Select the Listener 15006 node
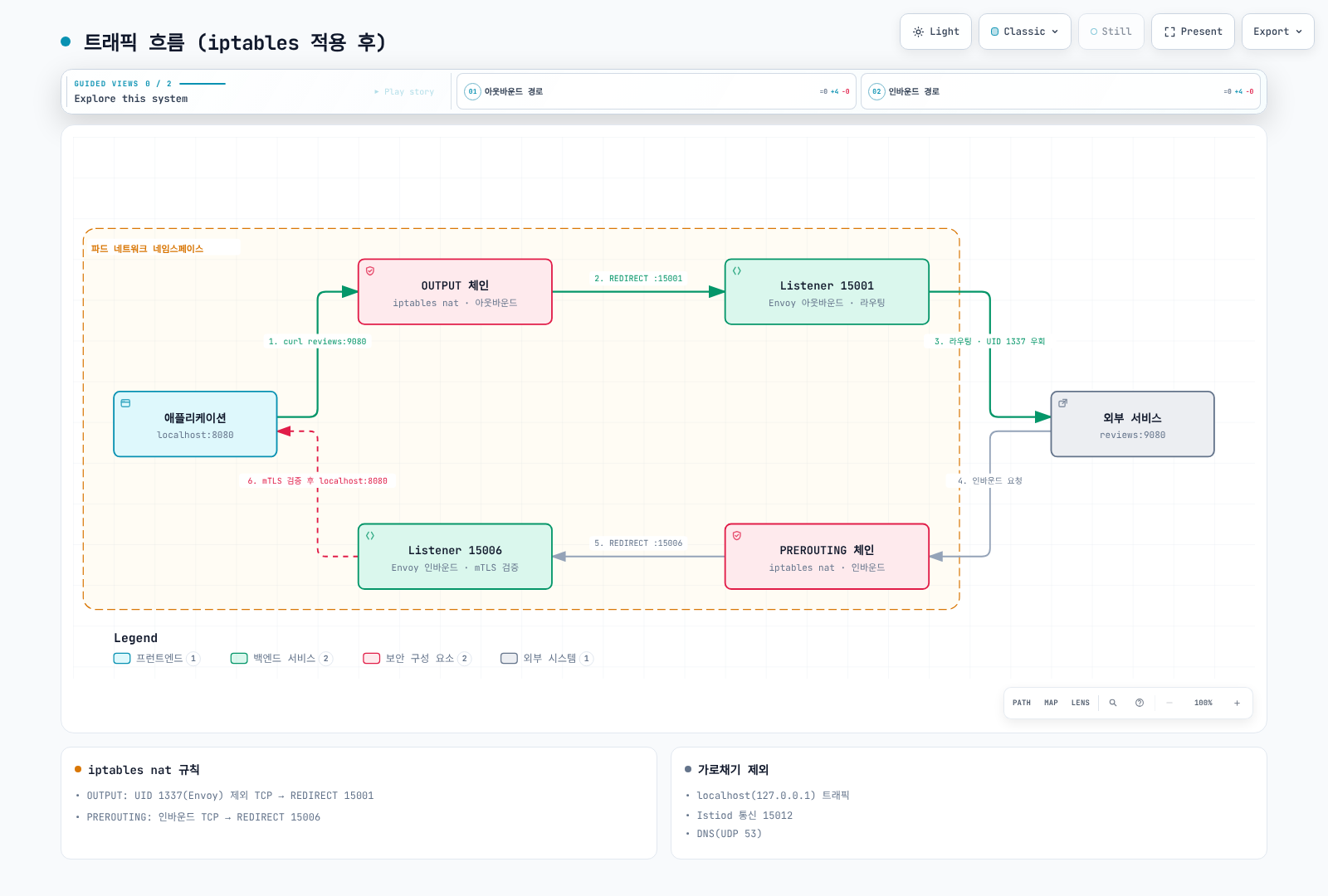The image size is (1328, 896). (x=455, y=557)
